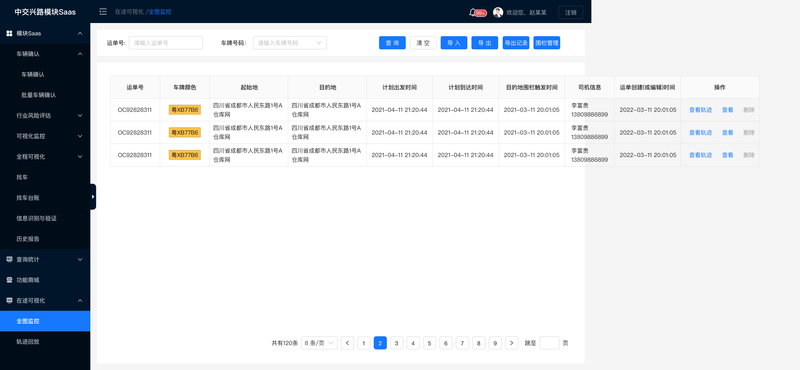
Task: Collapse the 在途可视化 section
Action: (45, 301)
